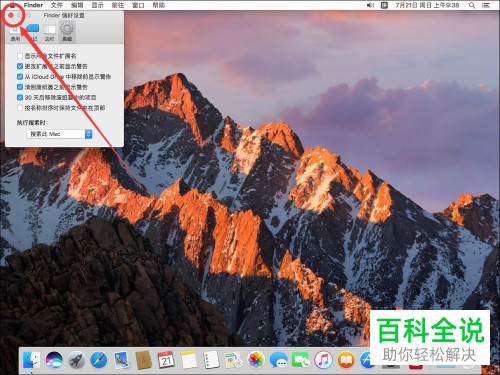Open Mail stamp icon in Dock
This screenshot has width=500, height=375.
[x=121, y=360]
